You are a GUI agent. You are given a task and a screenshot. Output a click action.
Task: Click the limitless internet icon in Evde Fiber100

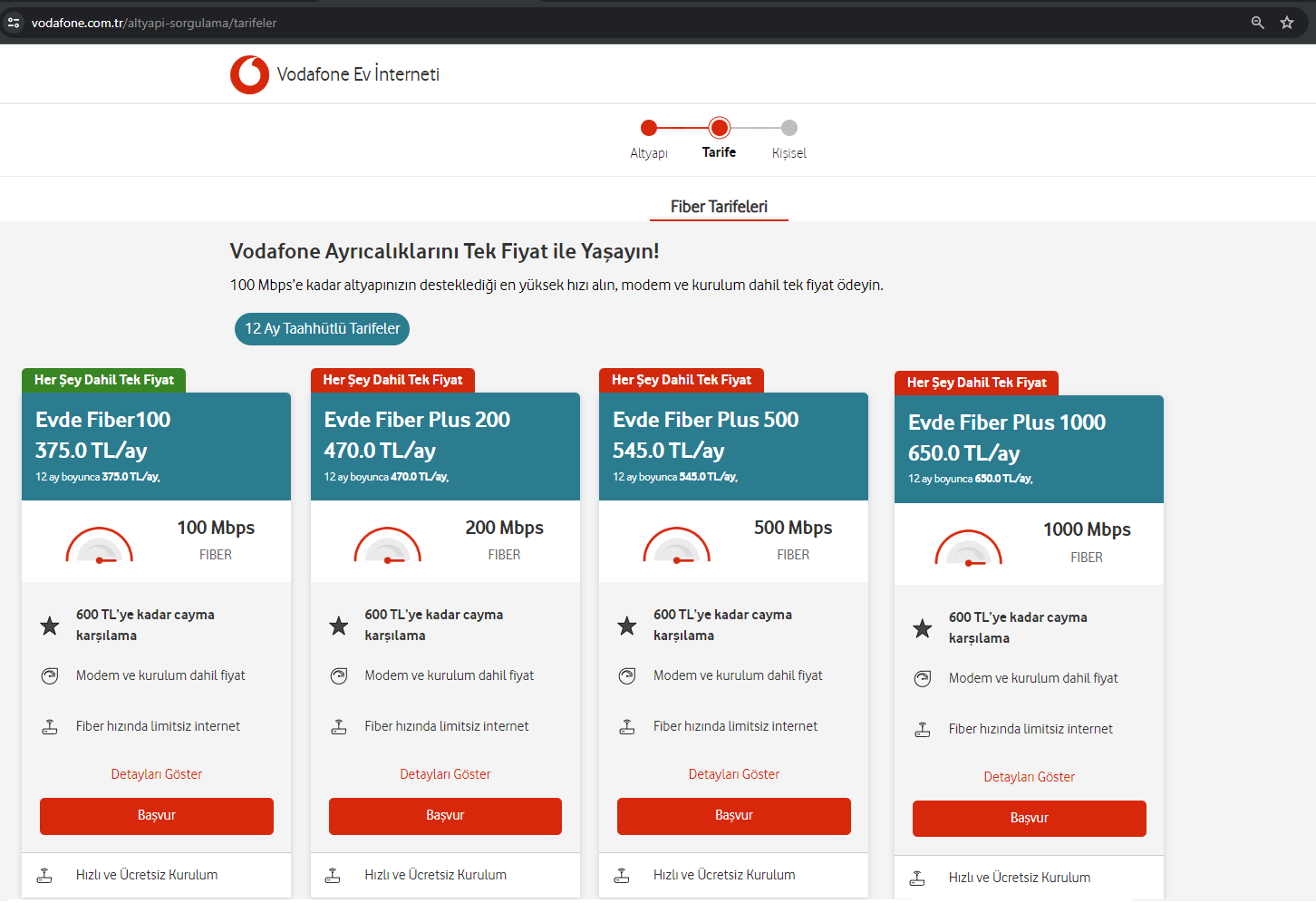click(x=50, y=726)
